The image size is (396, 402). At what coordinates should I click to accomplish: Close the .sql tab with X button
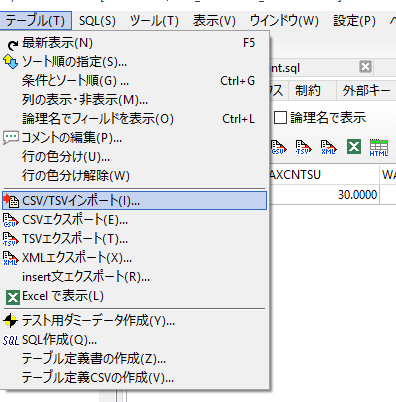(365, 67)
